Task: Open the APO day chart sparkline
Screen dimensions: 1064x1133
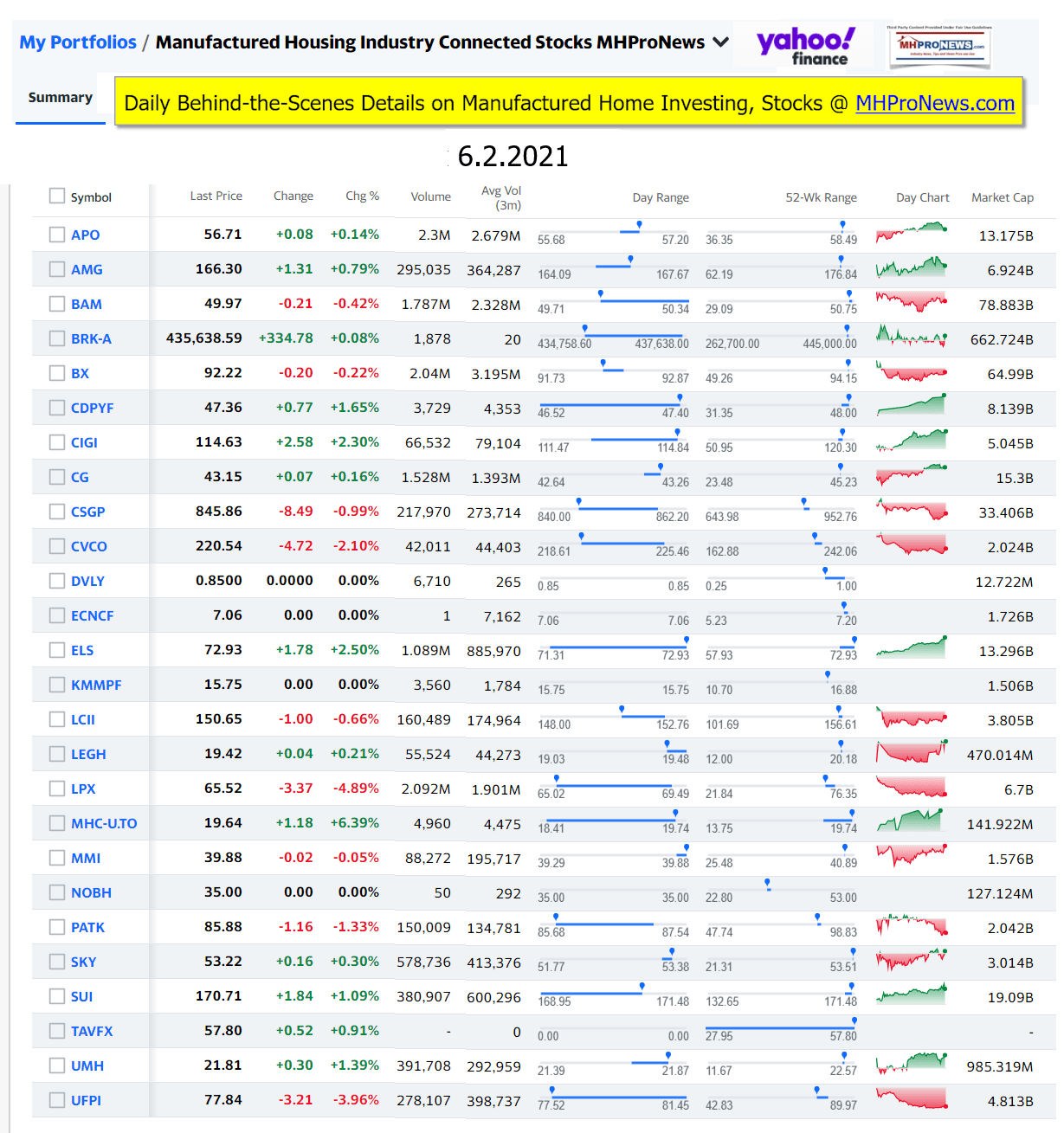Action: coord(911,233)
